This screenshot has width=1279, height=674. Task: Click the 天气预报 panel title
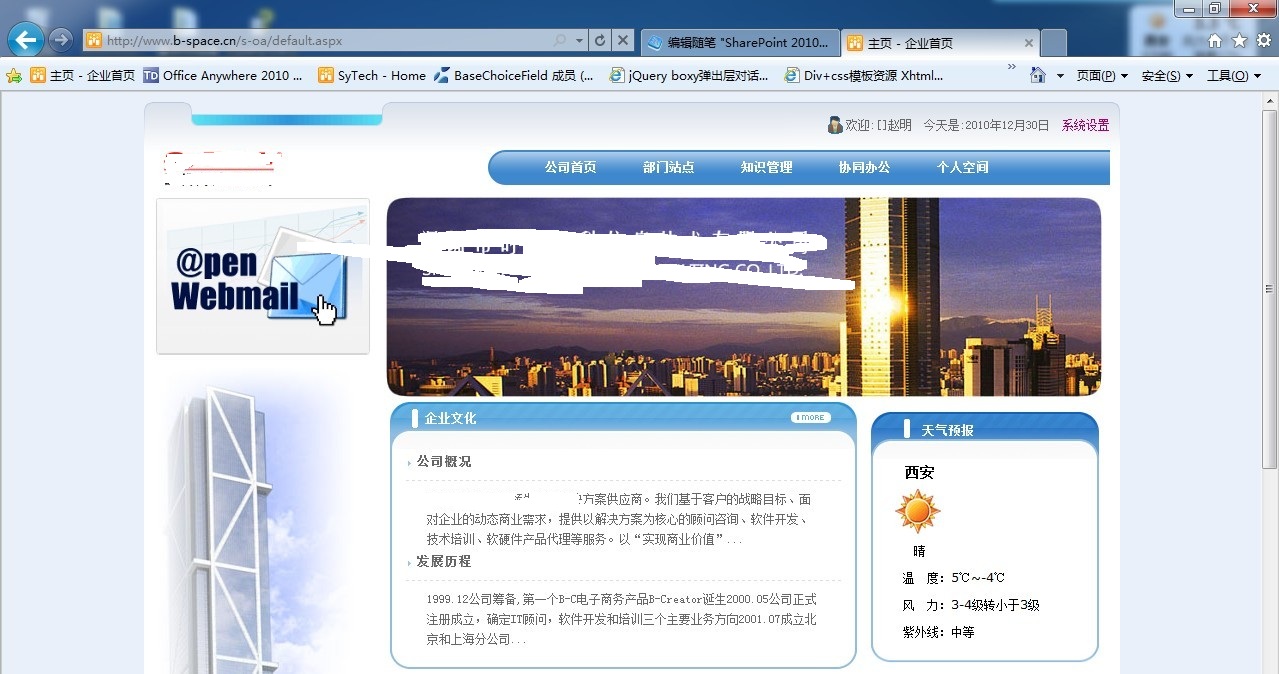point(947,430)
